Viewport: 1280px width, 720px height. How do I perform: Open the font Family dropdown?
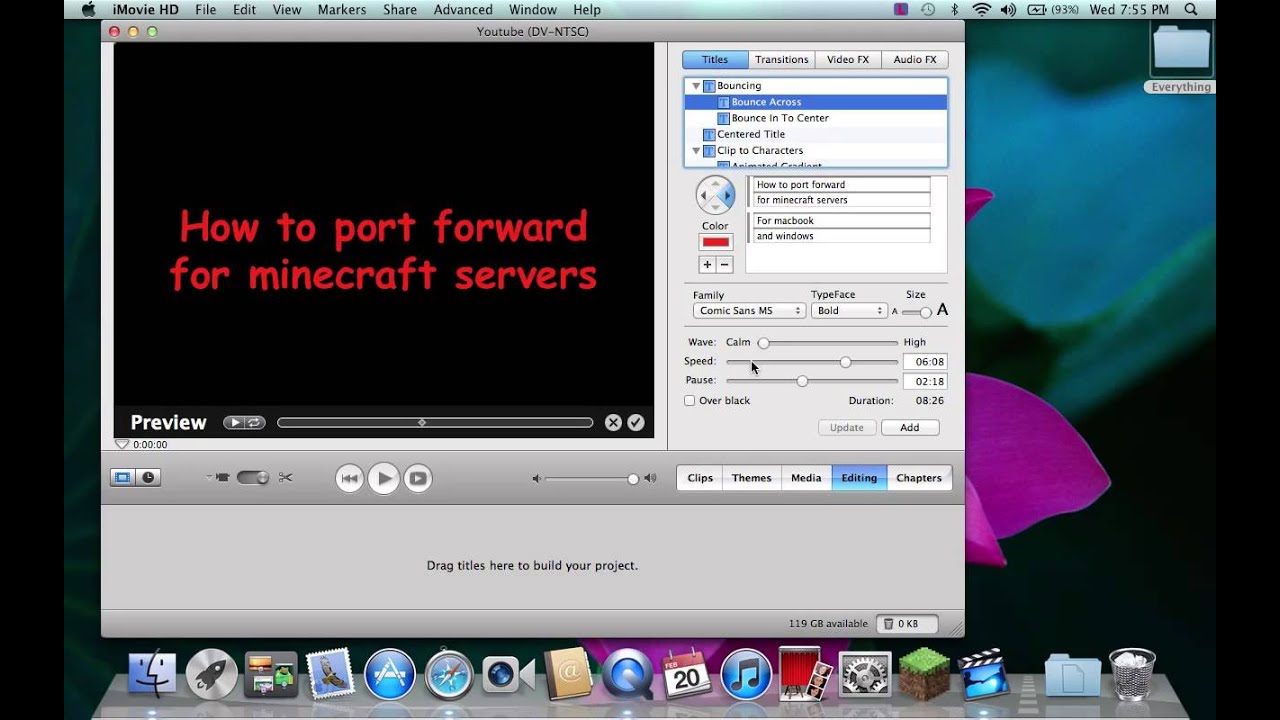pos(749,311)
